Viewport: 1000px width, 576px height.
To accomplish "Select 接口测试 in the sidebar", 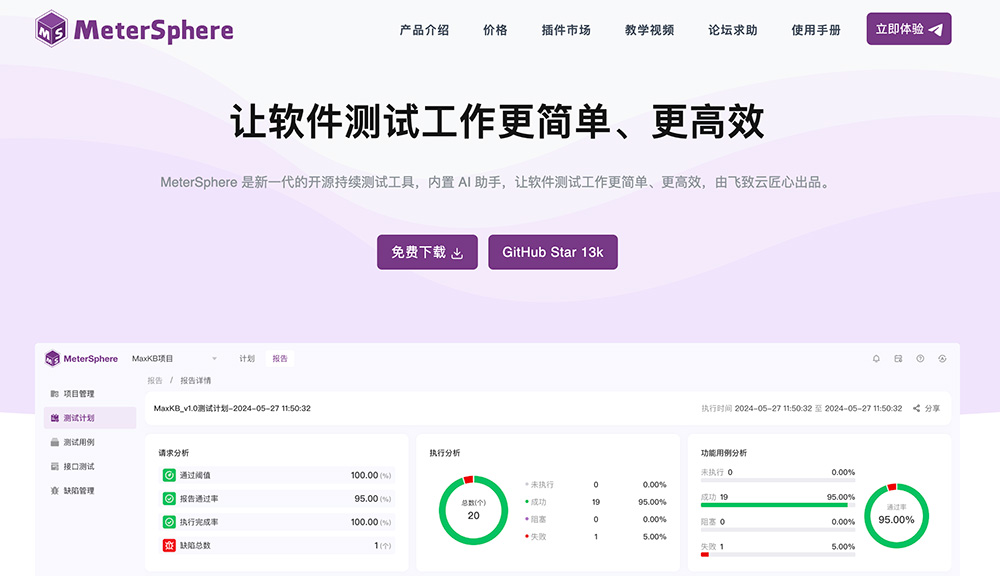I will 90,466.
